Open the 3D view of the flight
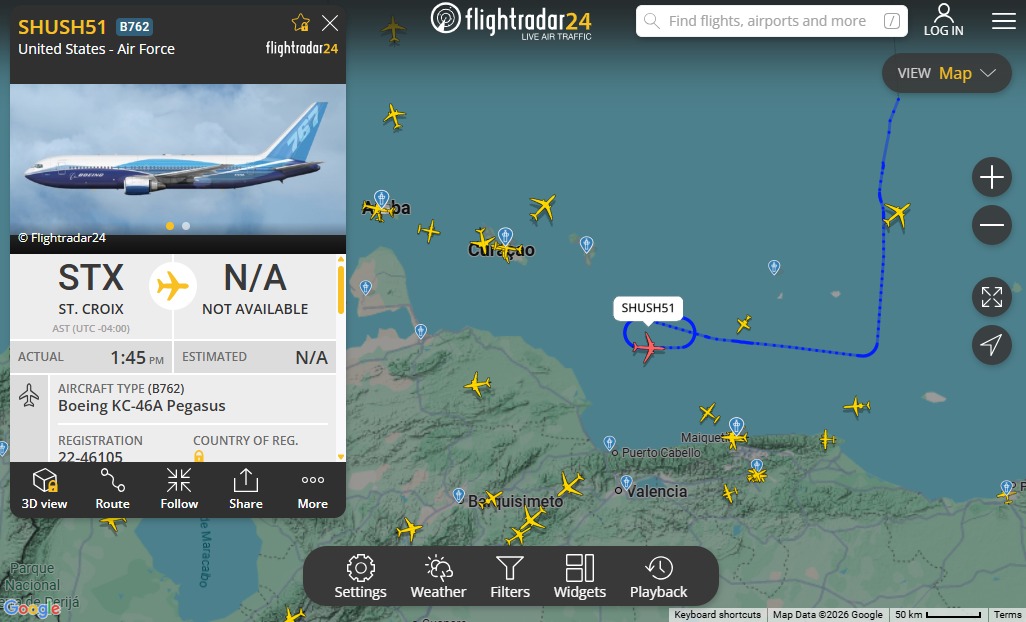Image resolution: width=1026 pixels, height=622 pixels. 44,489
